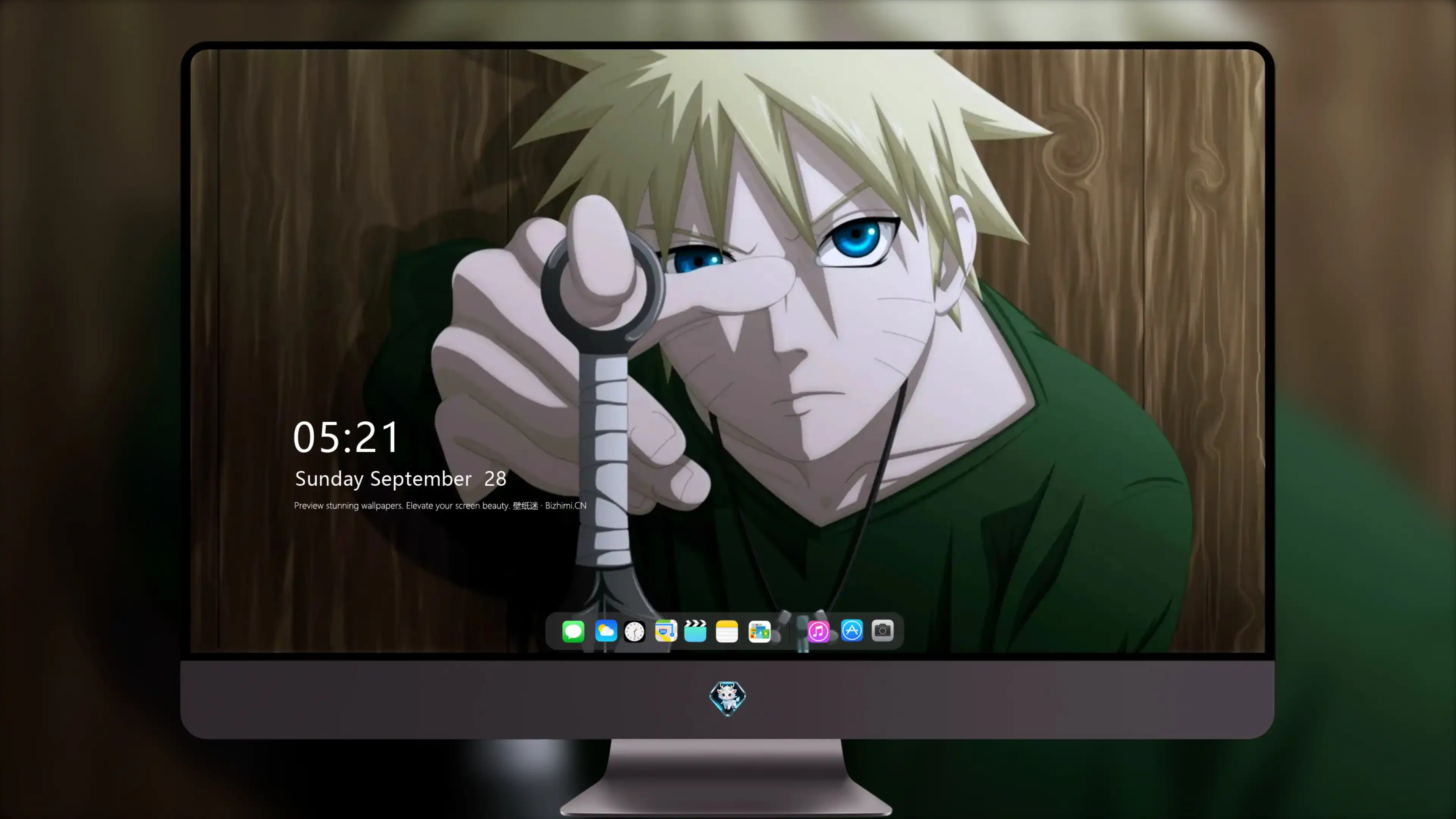Open the green Messages app in the dock
This screenshot has height=819, width=1456.
[573, 631]
